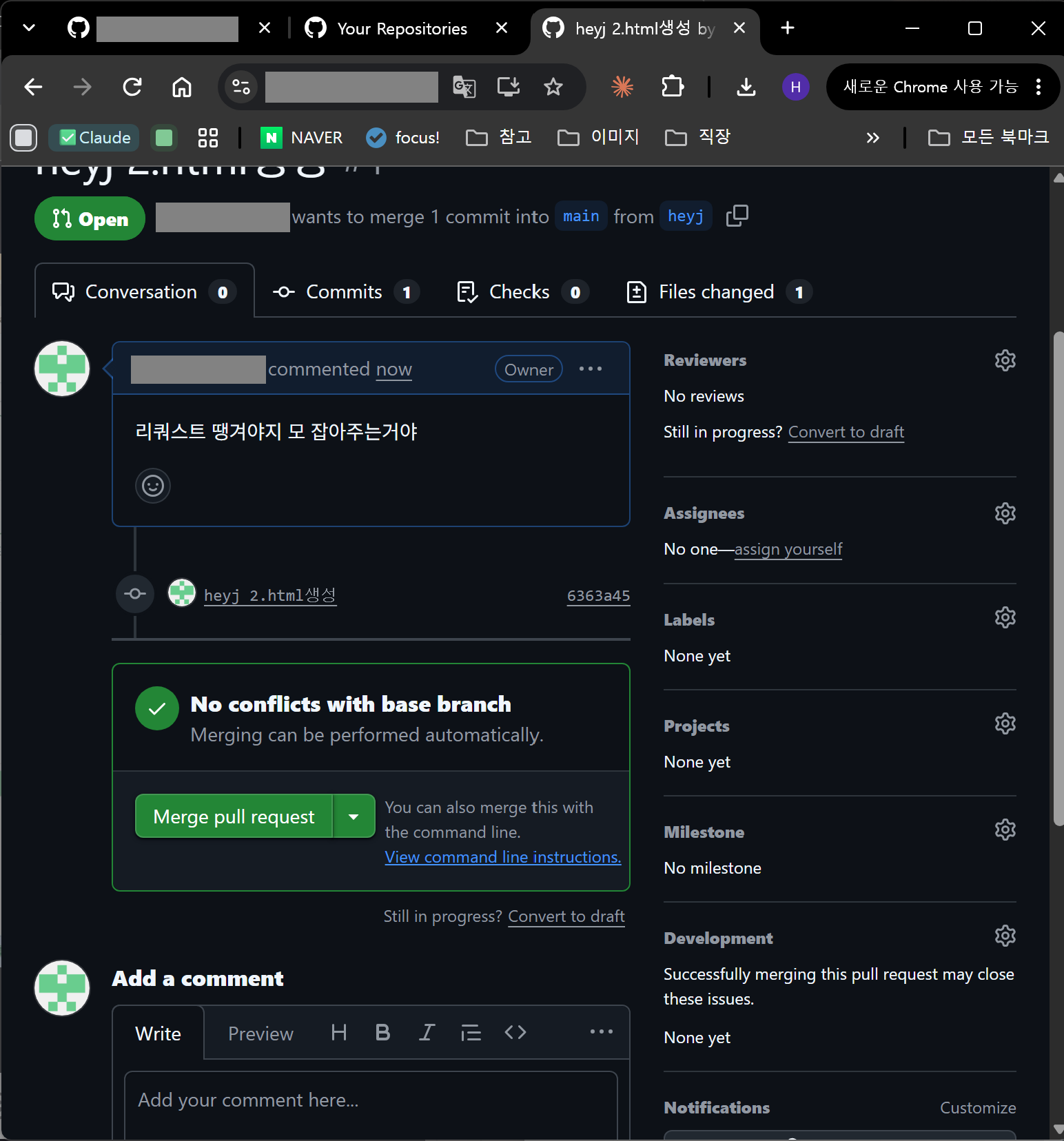Insert quote in comment editor
1064x1141 pixels.
471,1032
